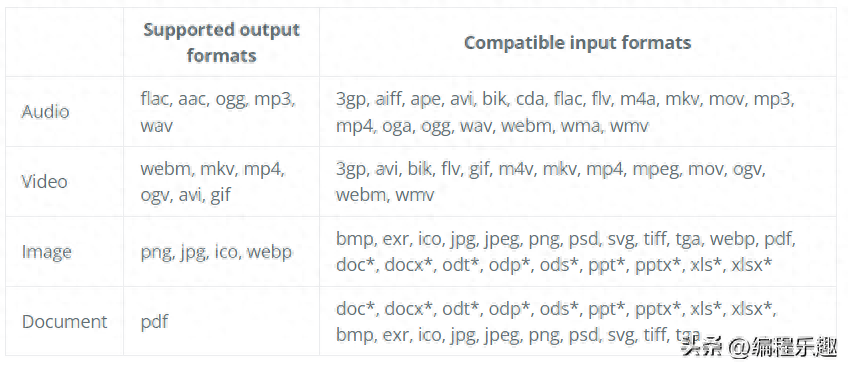Click the pptx*, xls*, xlsx* text in Image row
The image size is (848, 368).
(703, 265)
